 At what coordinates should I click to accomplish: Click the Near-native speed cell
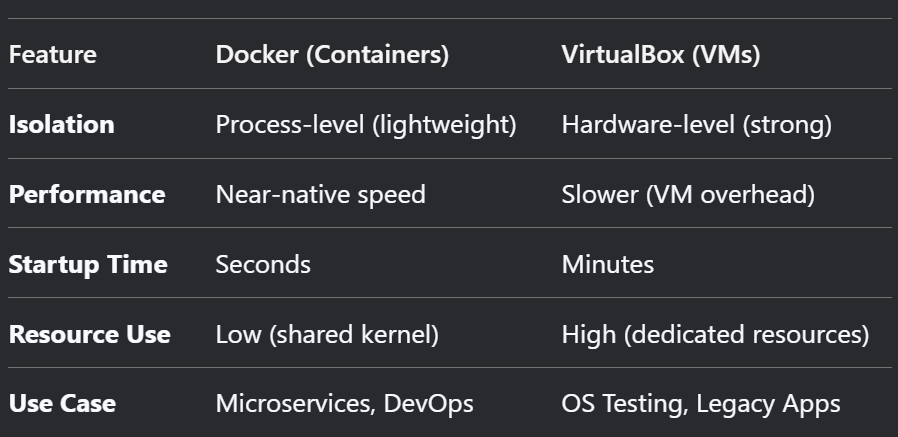coord(321,195)
